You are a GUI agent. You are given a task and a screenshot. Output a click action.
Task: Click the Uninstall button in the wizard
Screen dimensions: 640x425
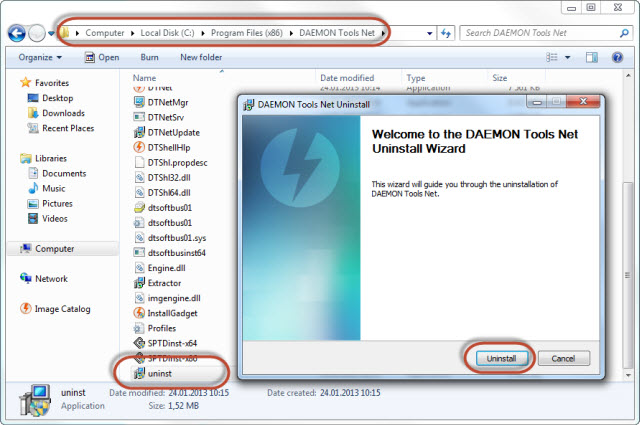point(501,358)
